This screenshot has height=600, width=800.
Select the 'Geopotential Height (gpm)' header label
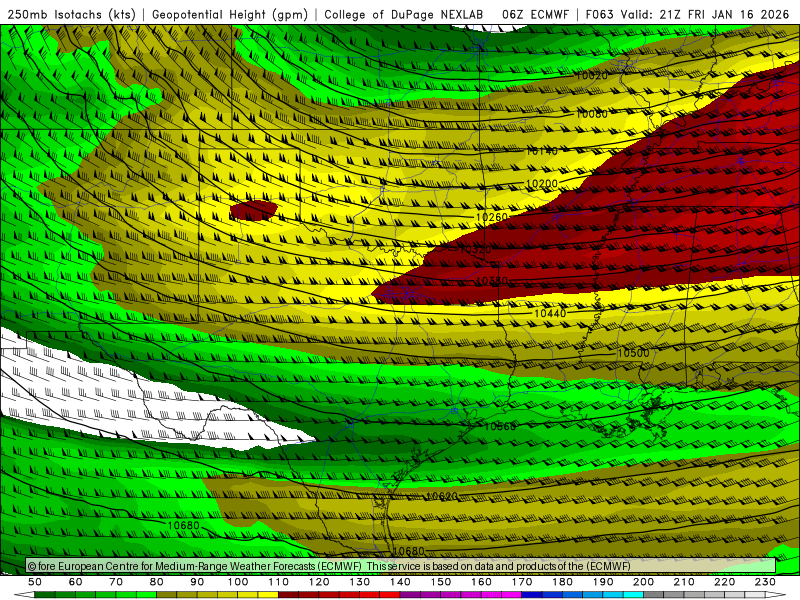[230, 14]
